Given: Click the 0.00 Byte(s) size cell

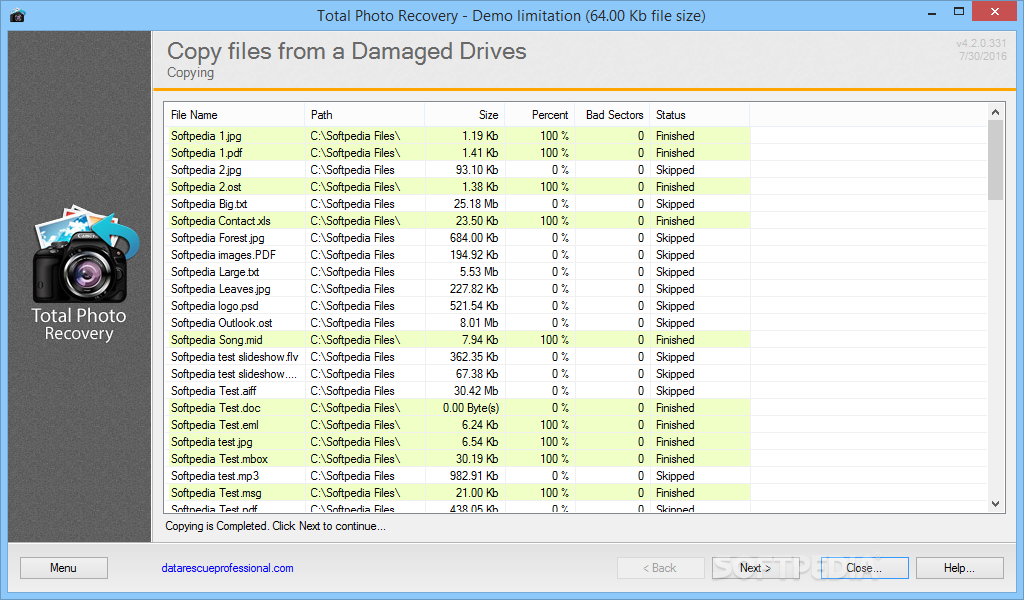Looking at the screenshot, I should 470,407.
